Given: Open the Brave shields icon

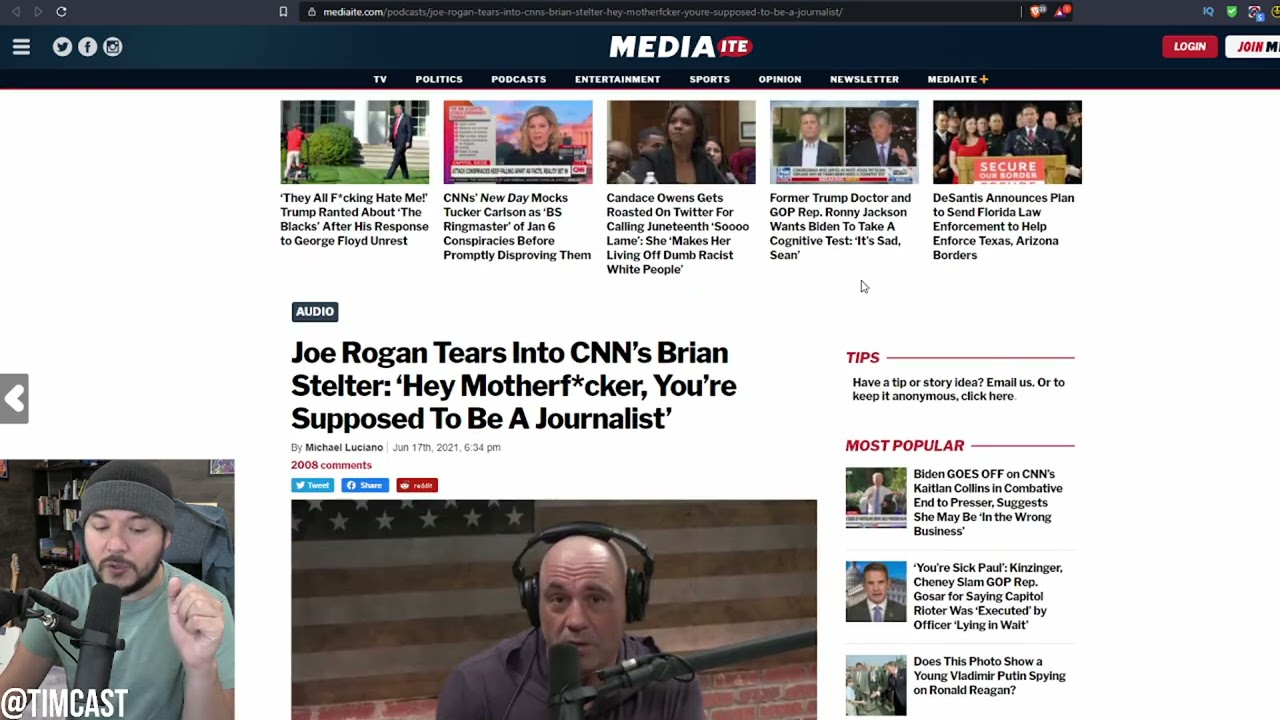Looking at the screenshot, I should (1036, 12).
